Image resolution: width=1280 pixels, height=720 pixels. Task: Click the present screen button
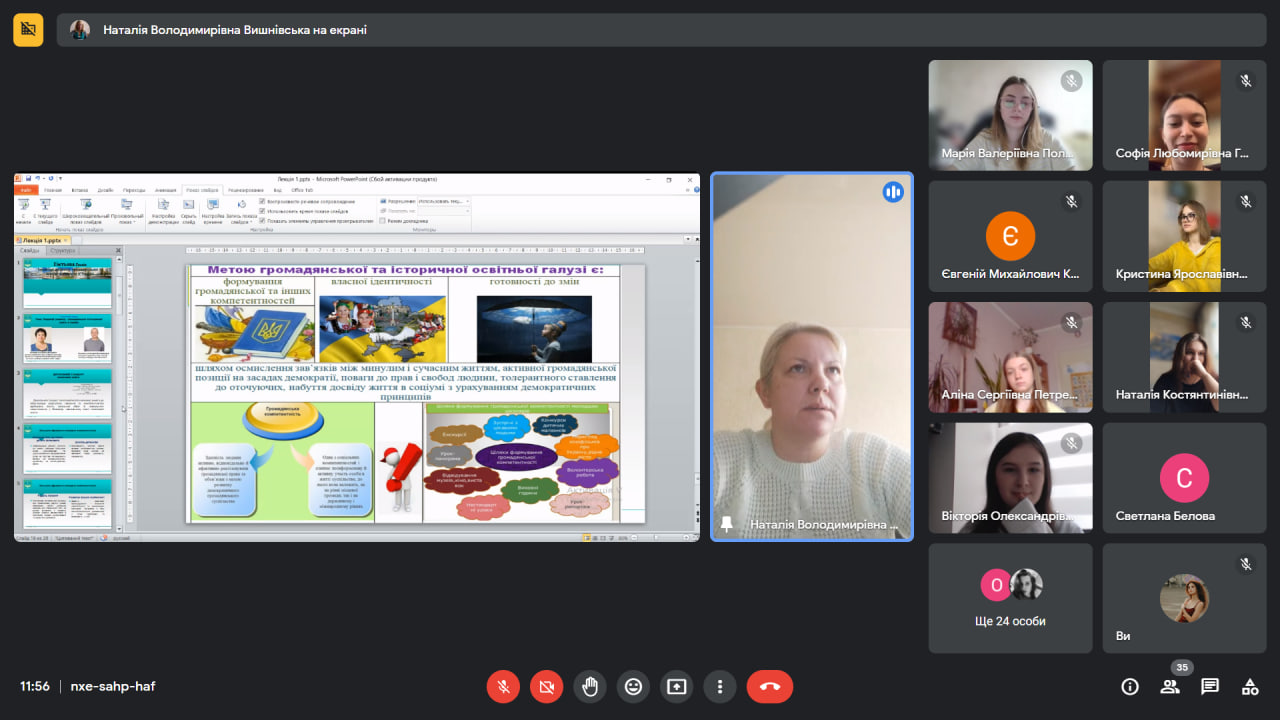coord(677,687)
